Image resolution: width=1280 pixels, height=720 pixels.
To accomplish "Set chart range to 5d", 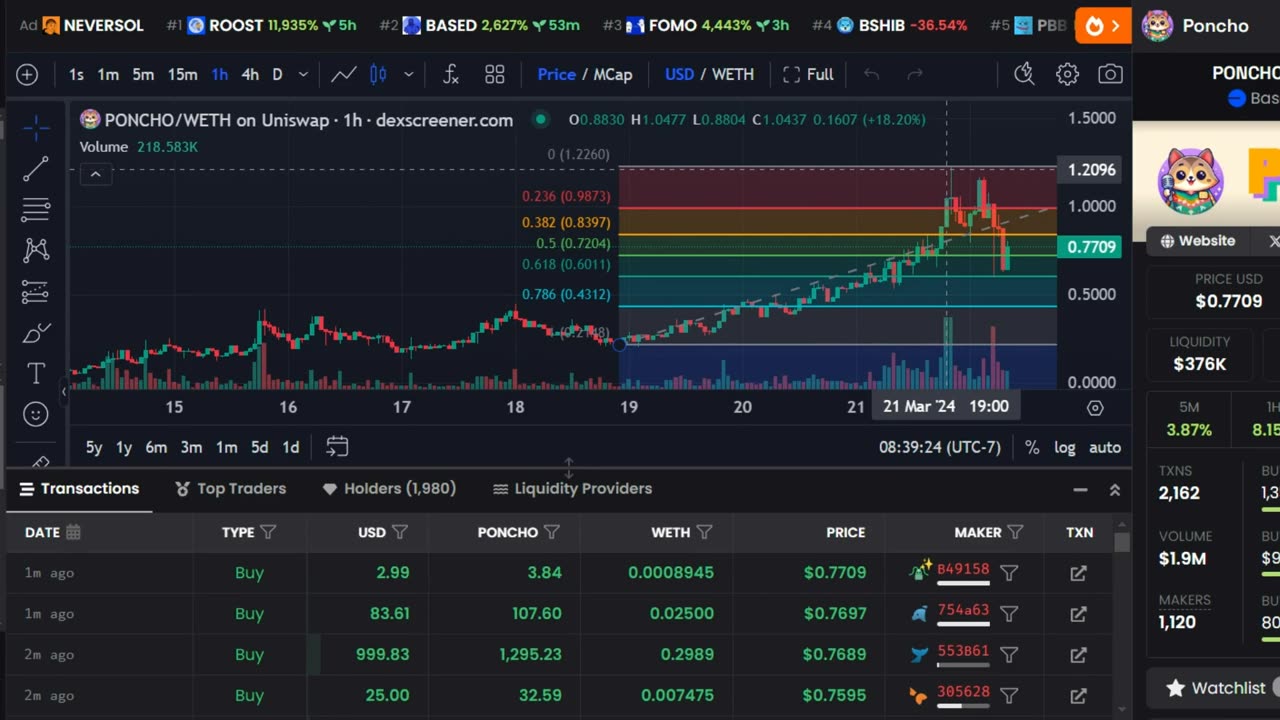I will pos(259,447).
